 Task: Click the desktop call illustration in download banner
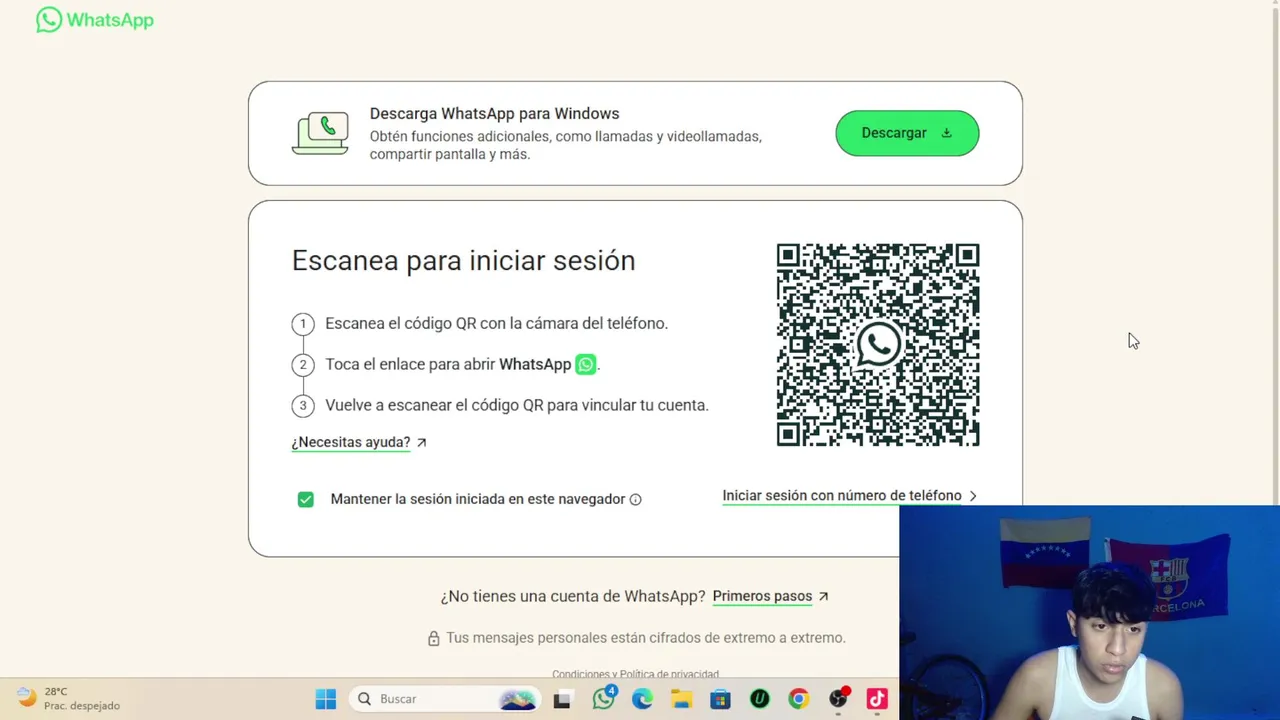[320, 133]
